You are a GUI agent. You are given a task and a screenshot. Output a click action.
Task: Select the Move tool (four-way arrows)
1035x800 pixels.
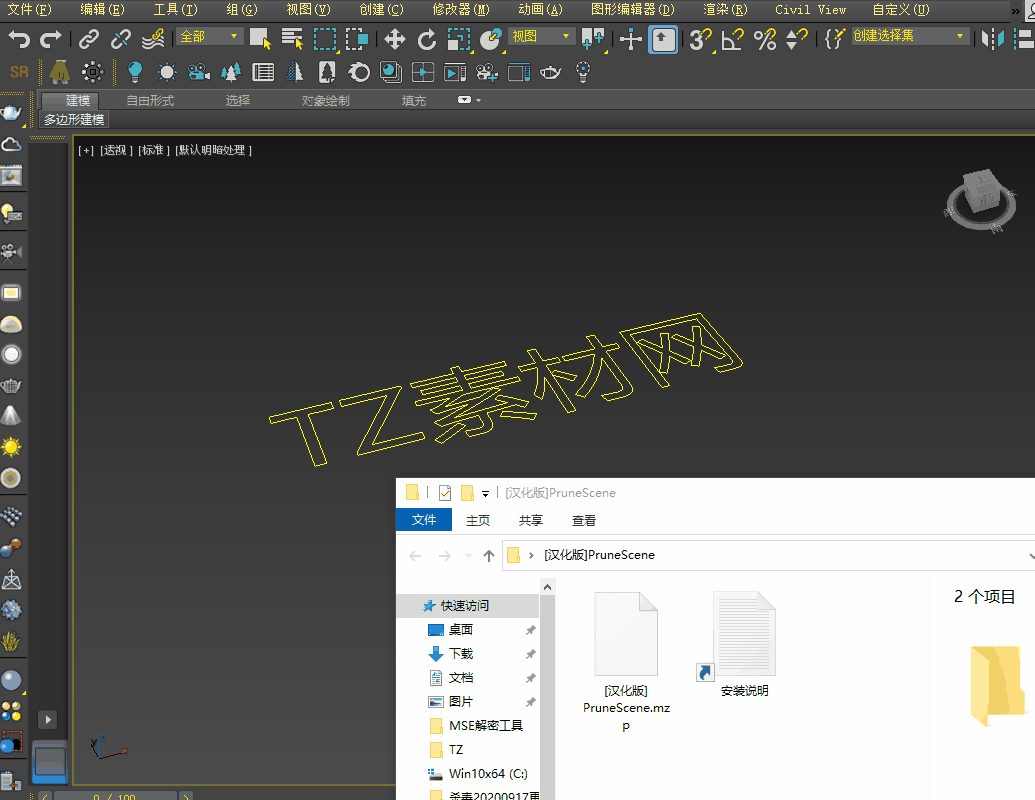click(x=394, y=39)
